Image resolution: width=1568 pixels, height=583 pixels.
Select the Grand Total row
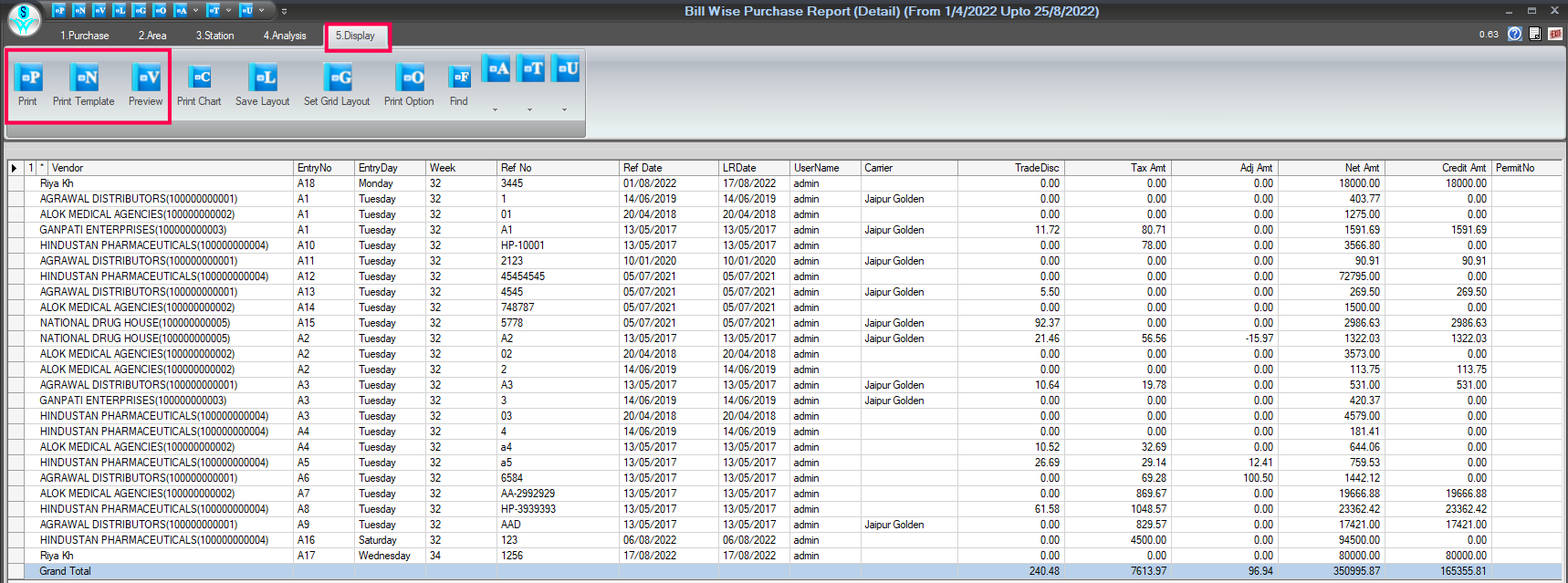[785, 571]
